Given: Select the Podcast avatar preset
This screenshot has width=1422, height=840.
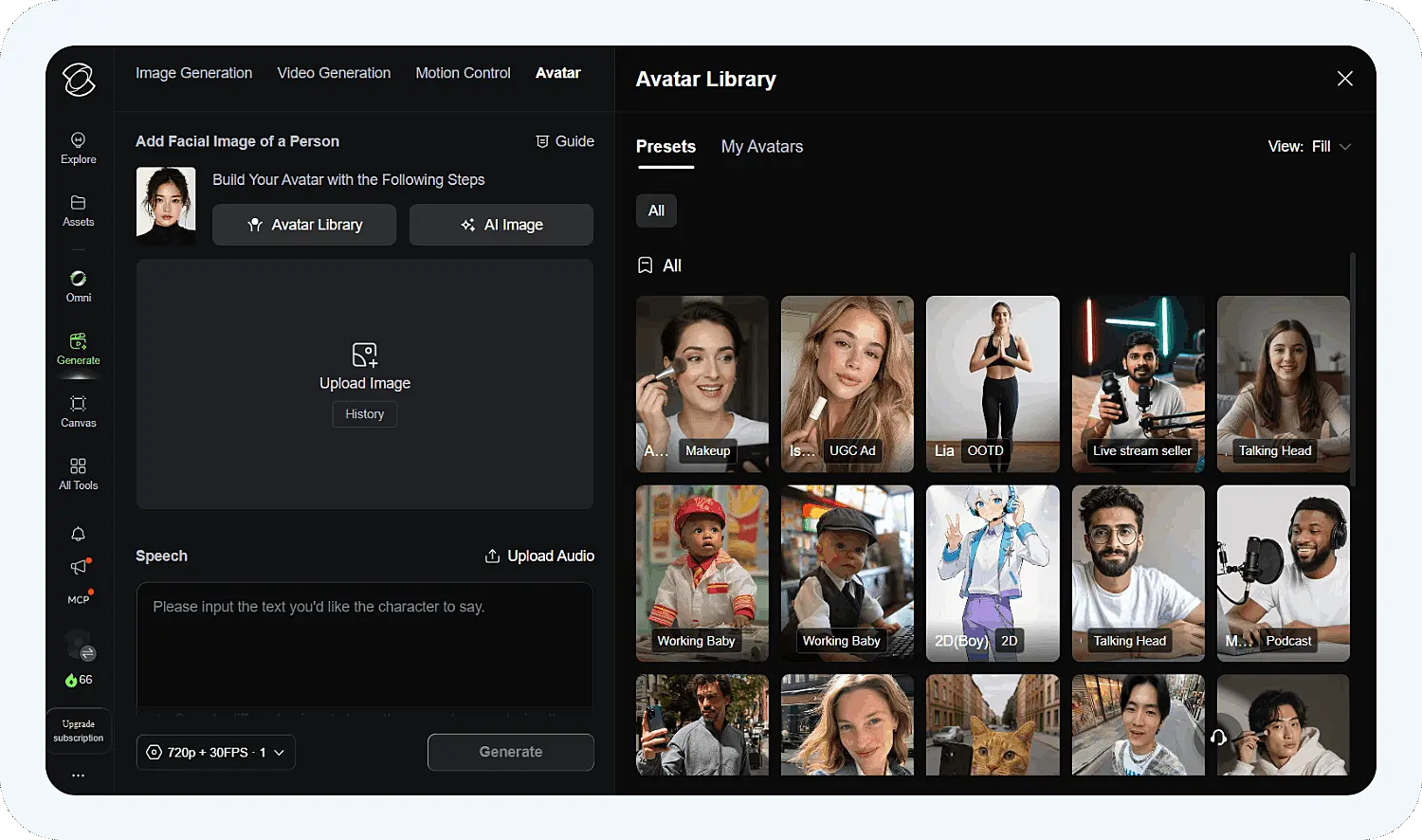Looking at the screenshot, I should tap(1284, 574).
